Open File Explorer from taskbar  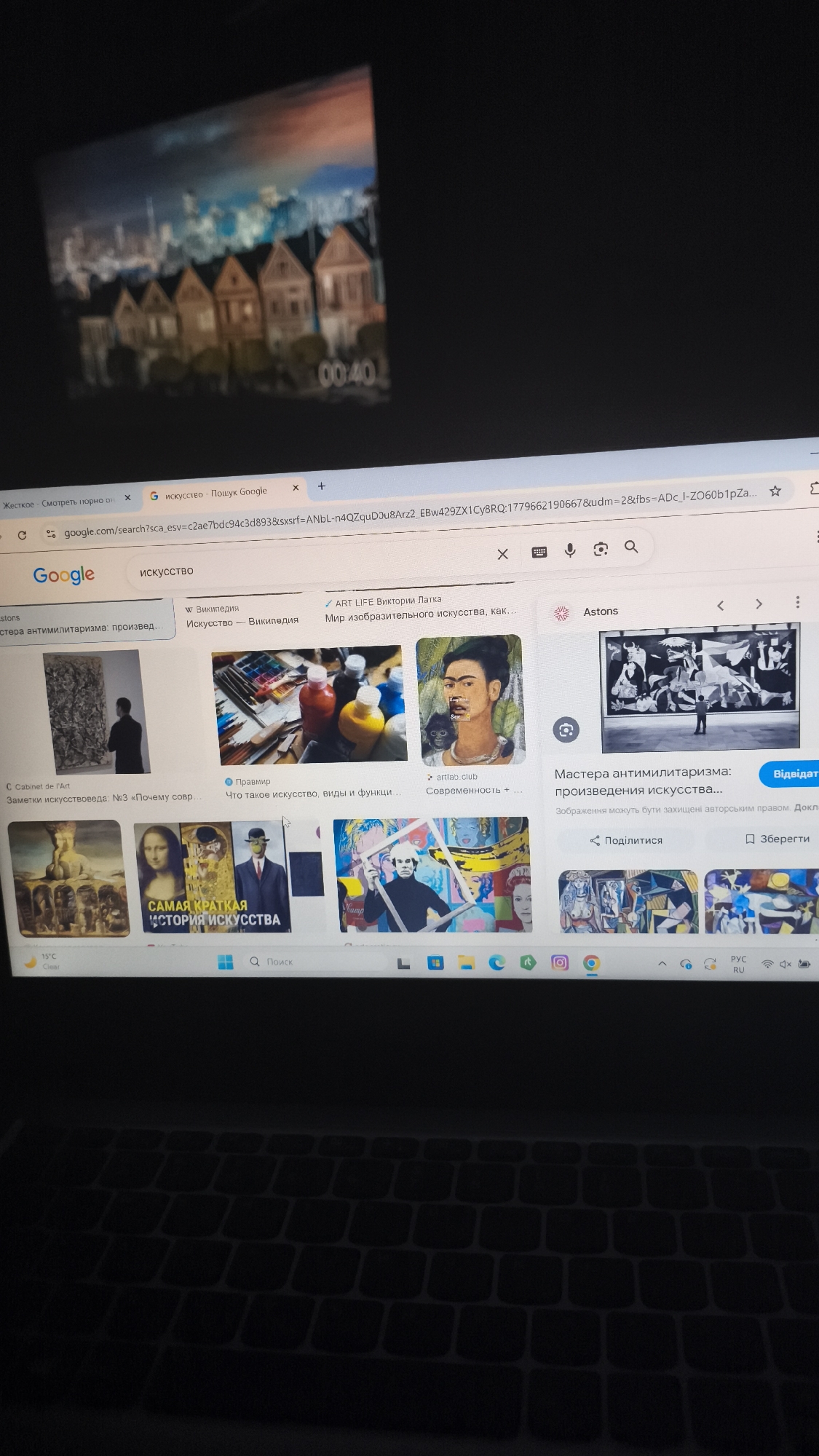coord(467,963)
